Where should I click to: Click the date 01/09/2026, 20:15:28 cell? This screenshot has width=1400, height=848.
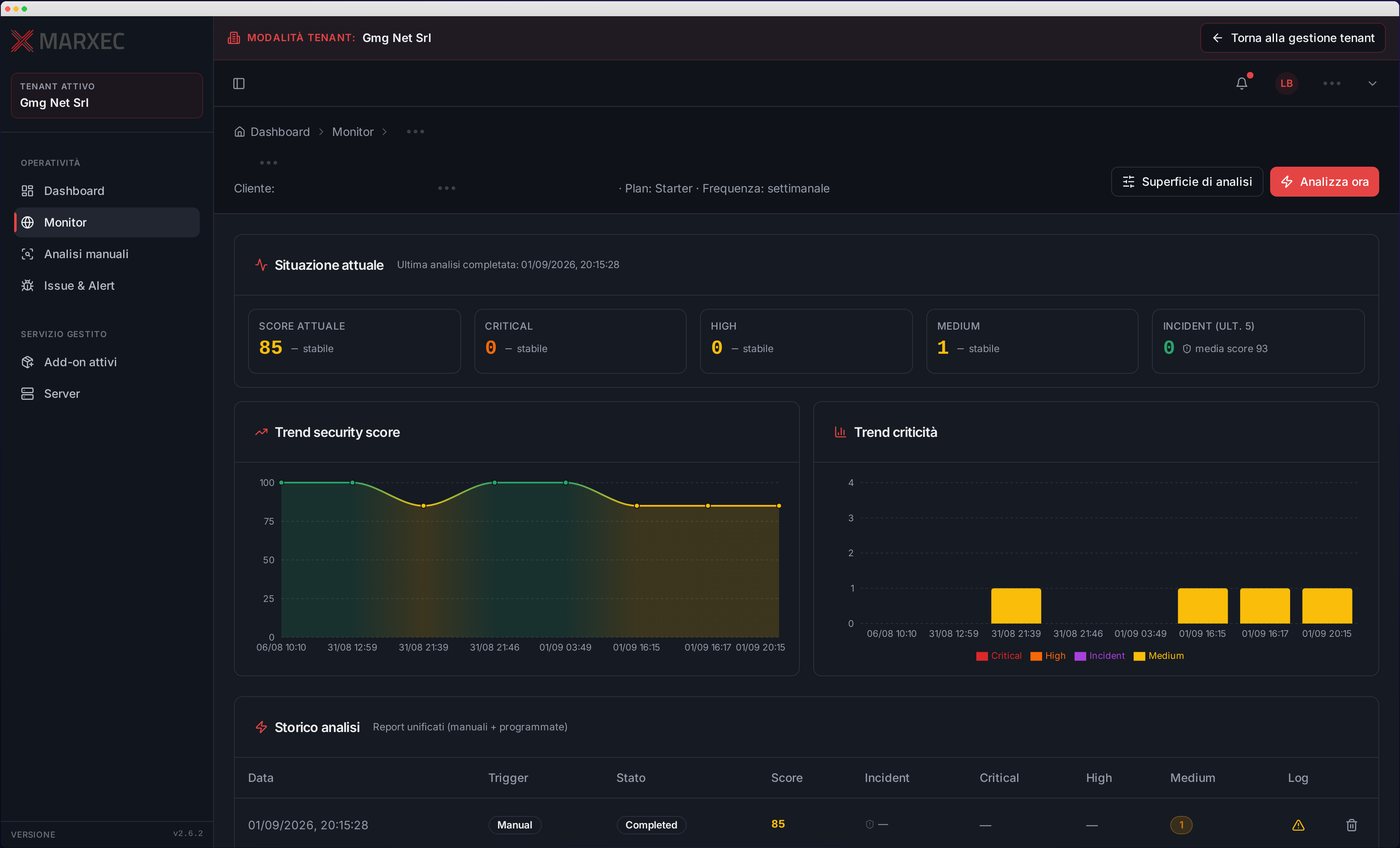tap(308, 825)
